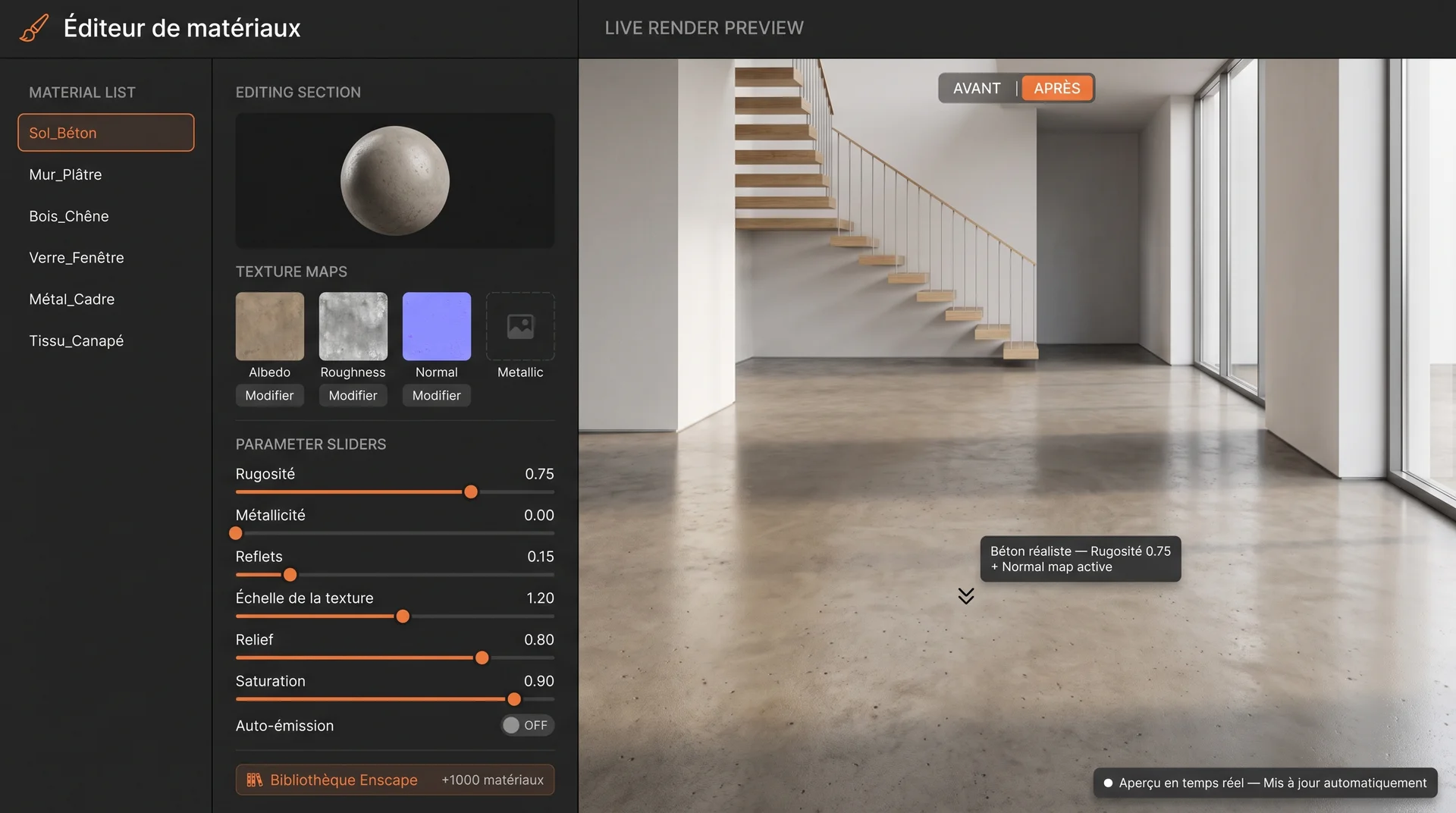Click Modifier under the Roughness map
The image size is (1456, 813).
[353, 395]
